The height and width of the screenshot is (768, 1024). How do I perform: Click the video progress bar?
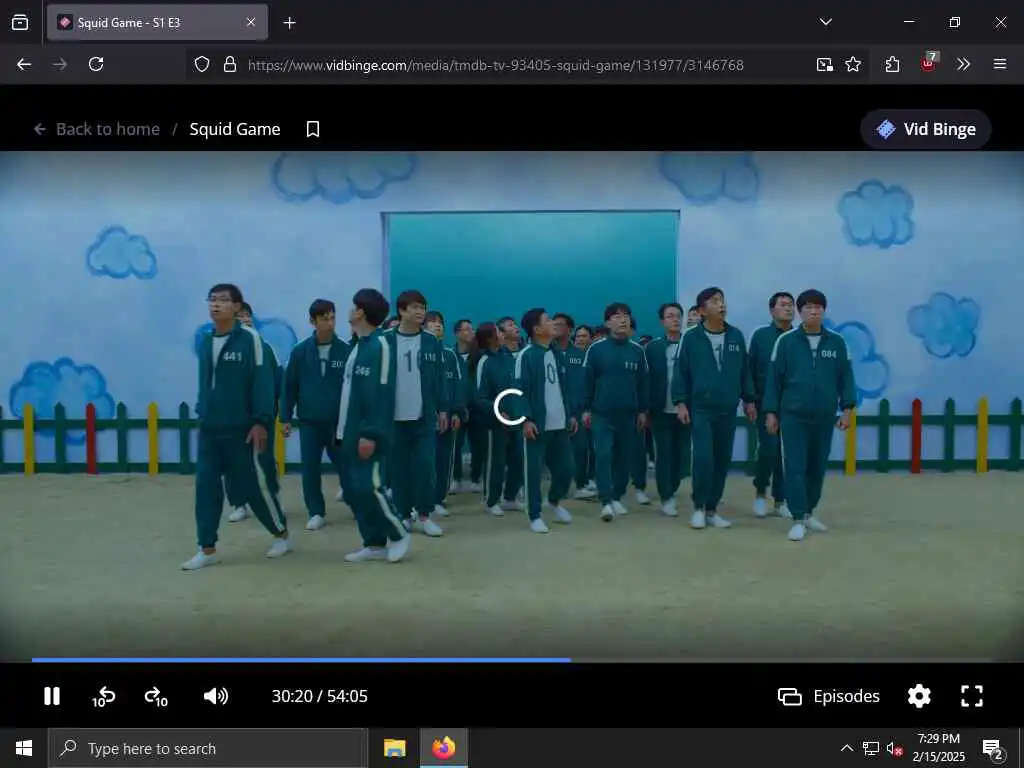(x=511, y=660)
